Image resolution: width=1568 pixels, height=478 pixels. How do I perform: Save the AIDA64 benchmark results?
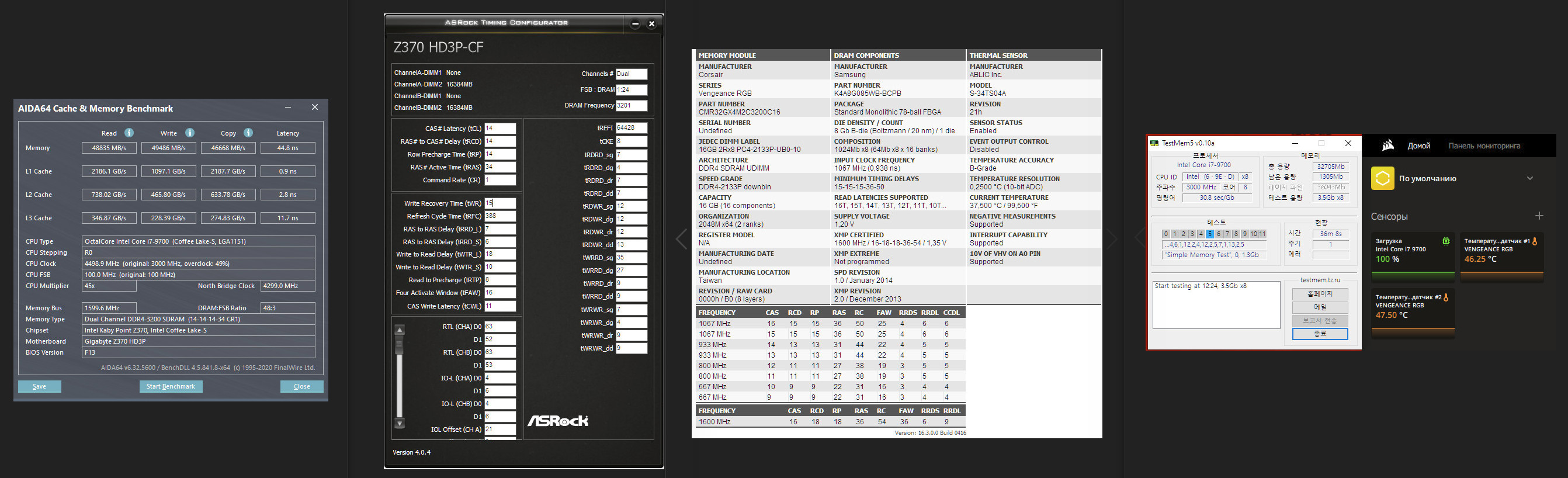point(40,387)
